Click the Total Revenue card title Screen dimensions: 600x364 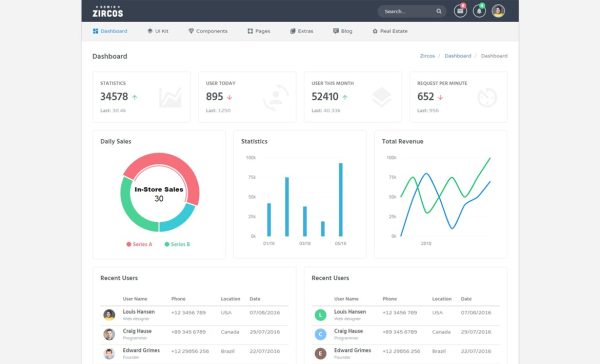(x=403, y=141)
